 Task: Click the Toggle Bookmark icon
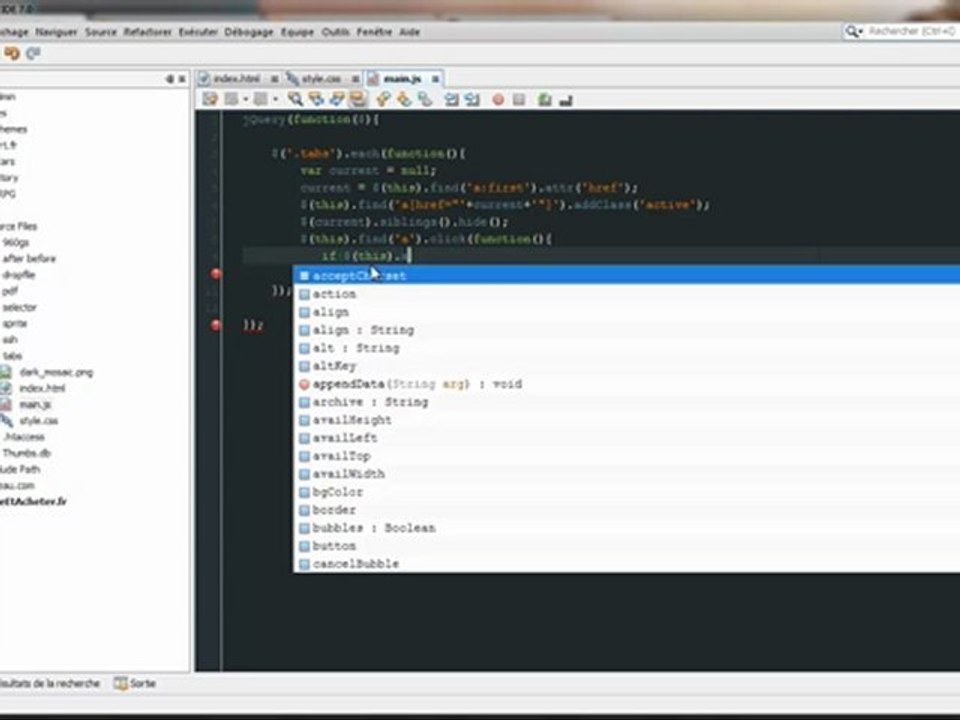pos(425,99)
